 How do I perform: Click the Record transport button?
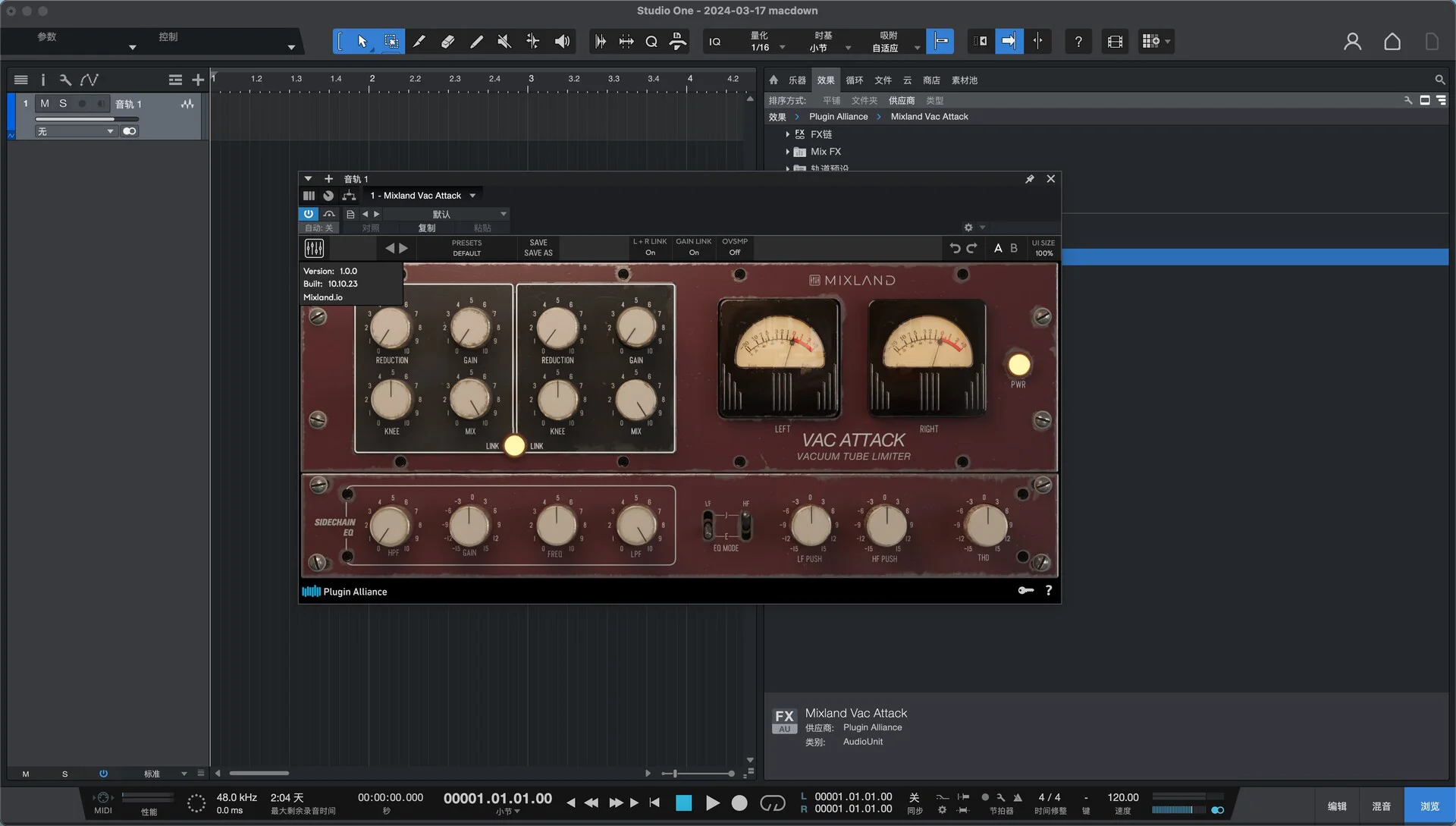pyautogui.click(x=739, y=803)
